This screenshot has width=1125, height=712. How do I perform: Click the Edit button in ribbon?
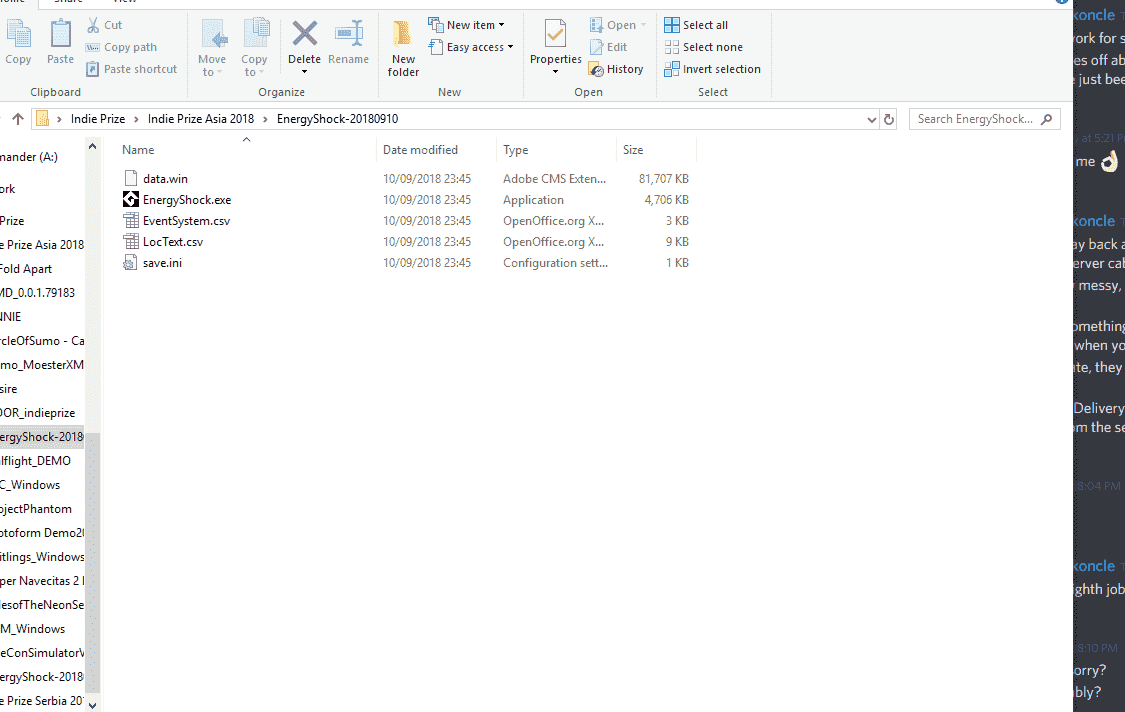(608, 47)
